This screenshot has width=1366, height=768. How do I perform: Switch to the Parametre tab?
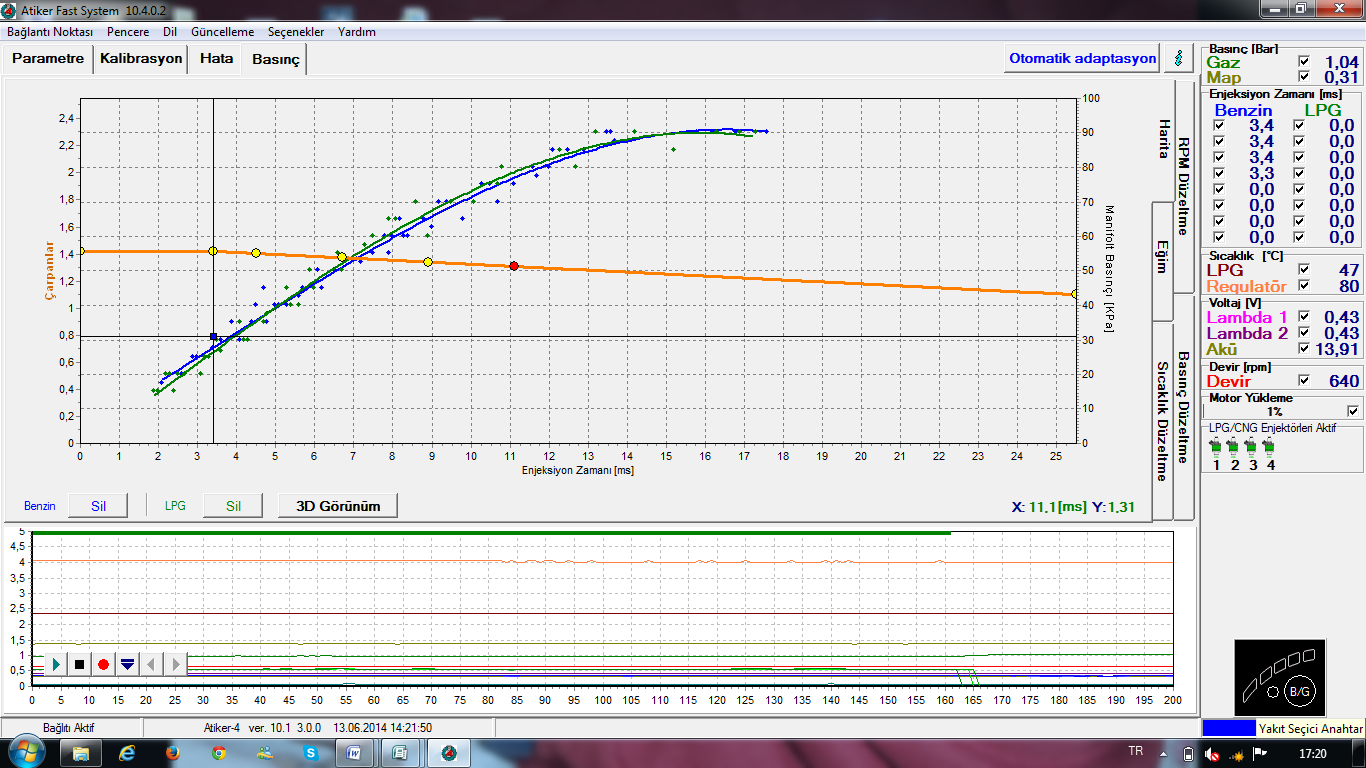point(48,59)
